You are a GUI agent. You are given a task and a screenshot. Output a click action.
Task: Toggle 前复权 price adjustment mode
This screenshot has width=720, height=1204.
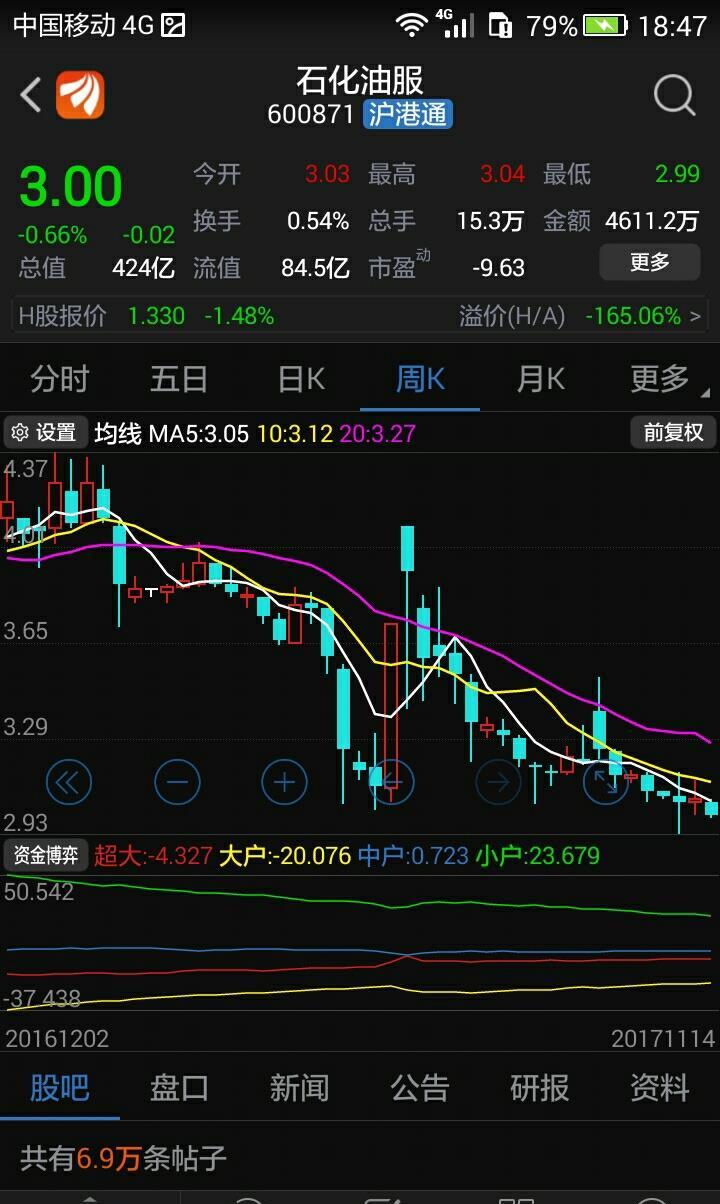pyautogui.click(x=673, y=432)
